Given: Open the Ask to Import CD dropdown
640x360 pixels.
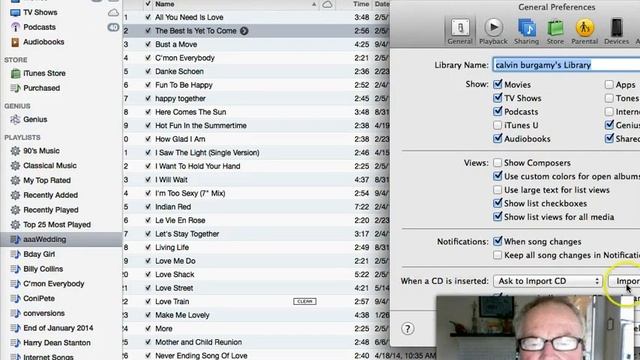Looking at the screenshot, I should 548,281.
